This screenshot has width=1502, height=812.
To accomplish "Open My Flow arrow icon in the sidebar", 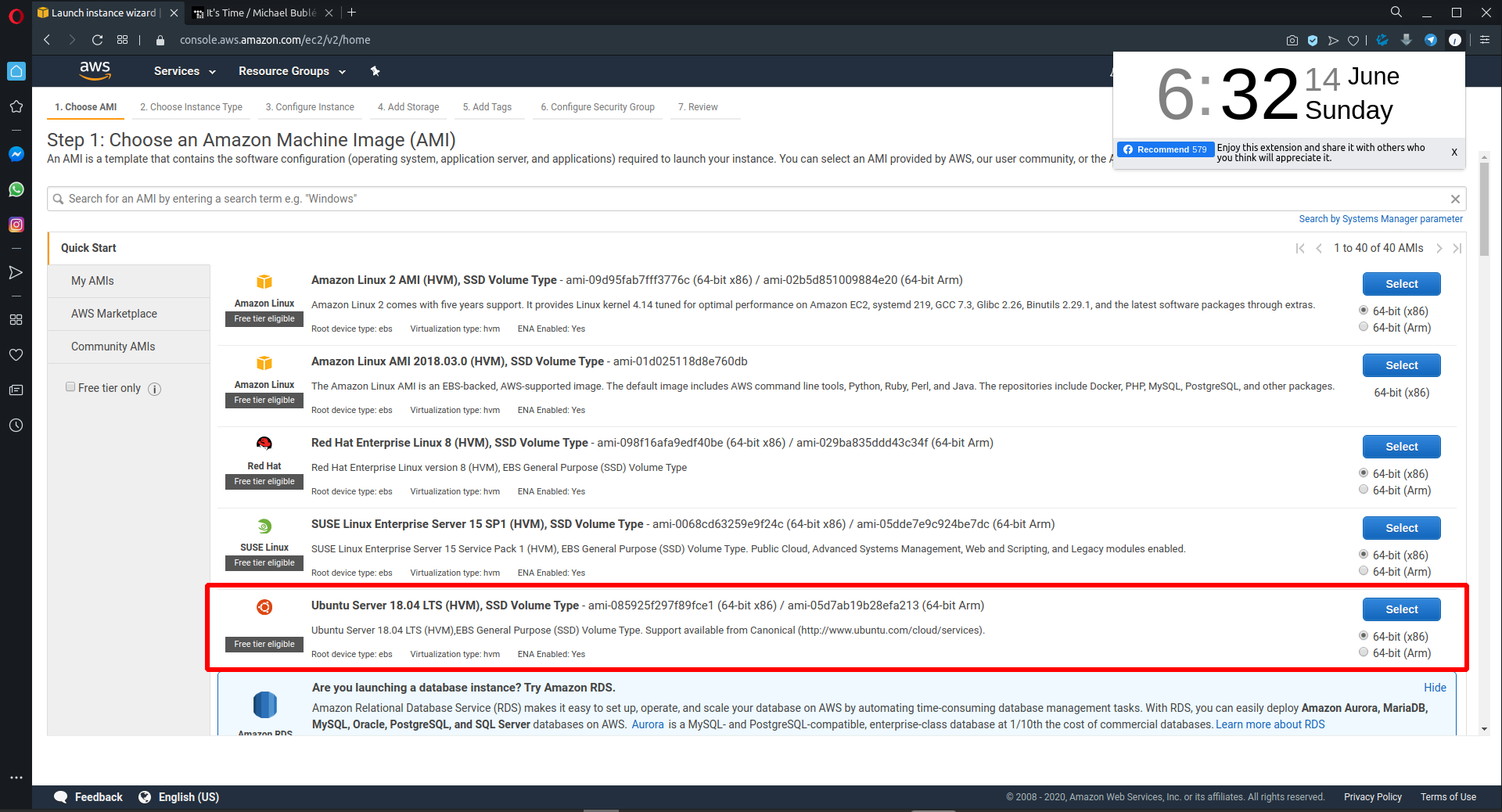I will coord(16,272).
